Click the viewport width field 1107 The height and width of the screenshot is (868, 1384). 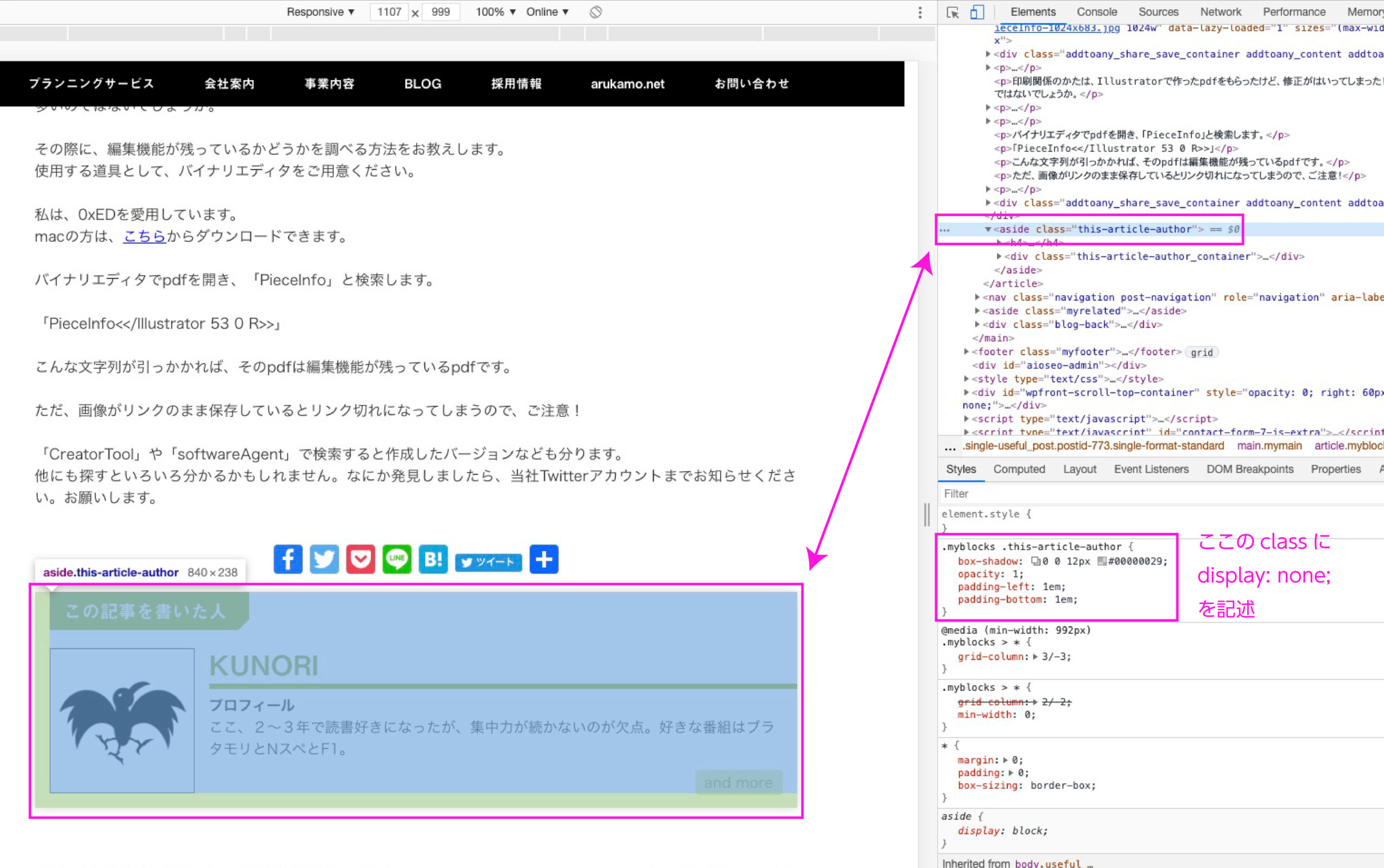pos(389,12)
